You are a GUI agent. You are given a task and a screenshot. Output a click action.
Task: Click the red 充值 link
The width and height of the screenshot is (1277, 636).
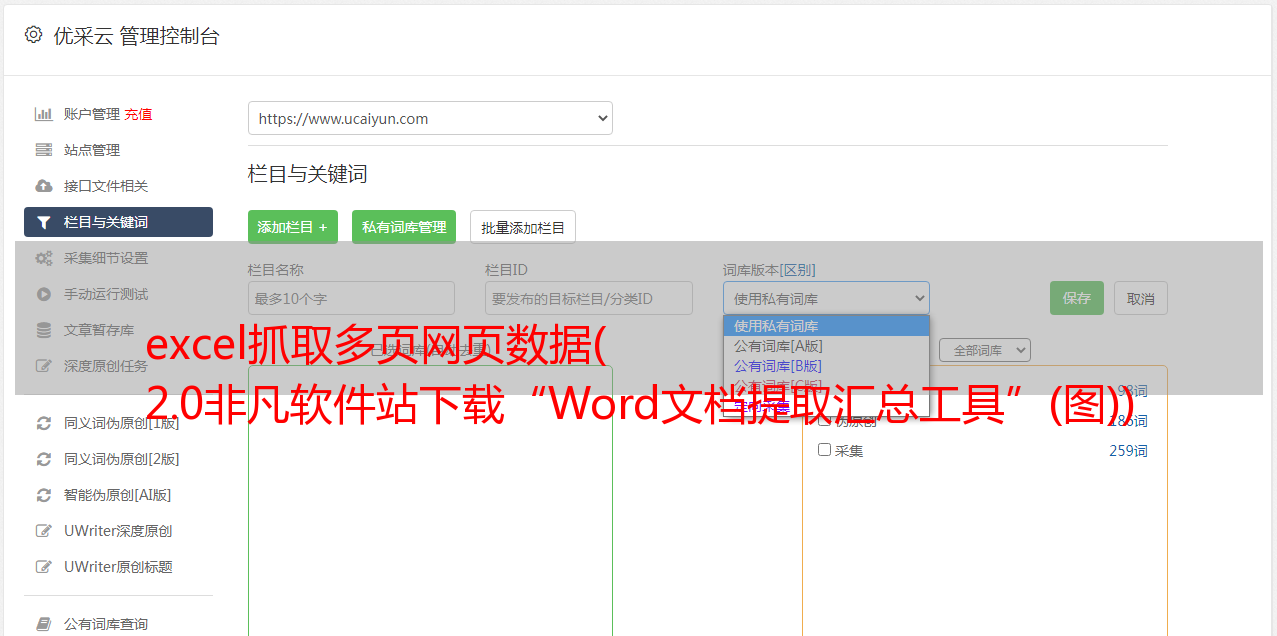tap(138, 114)
